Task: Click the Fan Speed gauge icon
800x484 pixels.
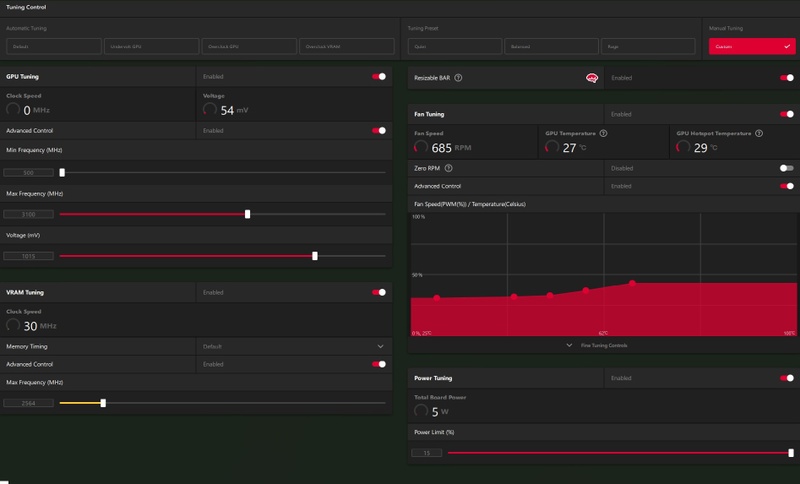Action: pos(421,147)
